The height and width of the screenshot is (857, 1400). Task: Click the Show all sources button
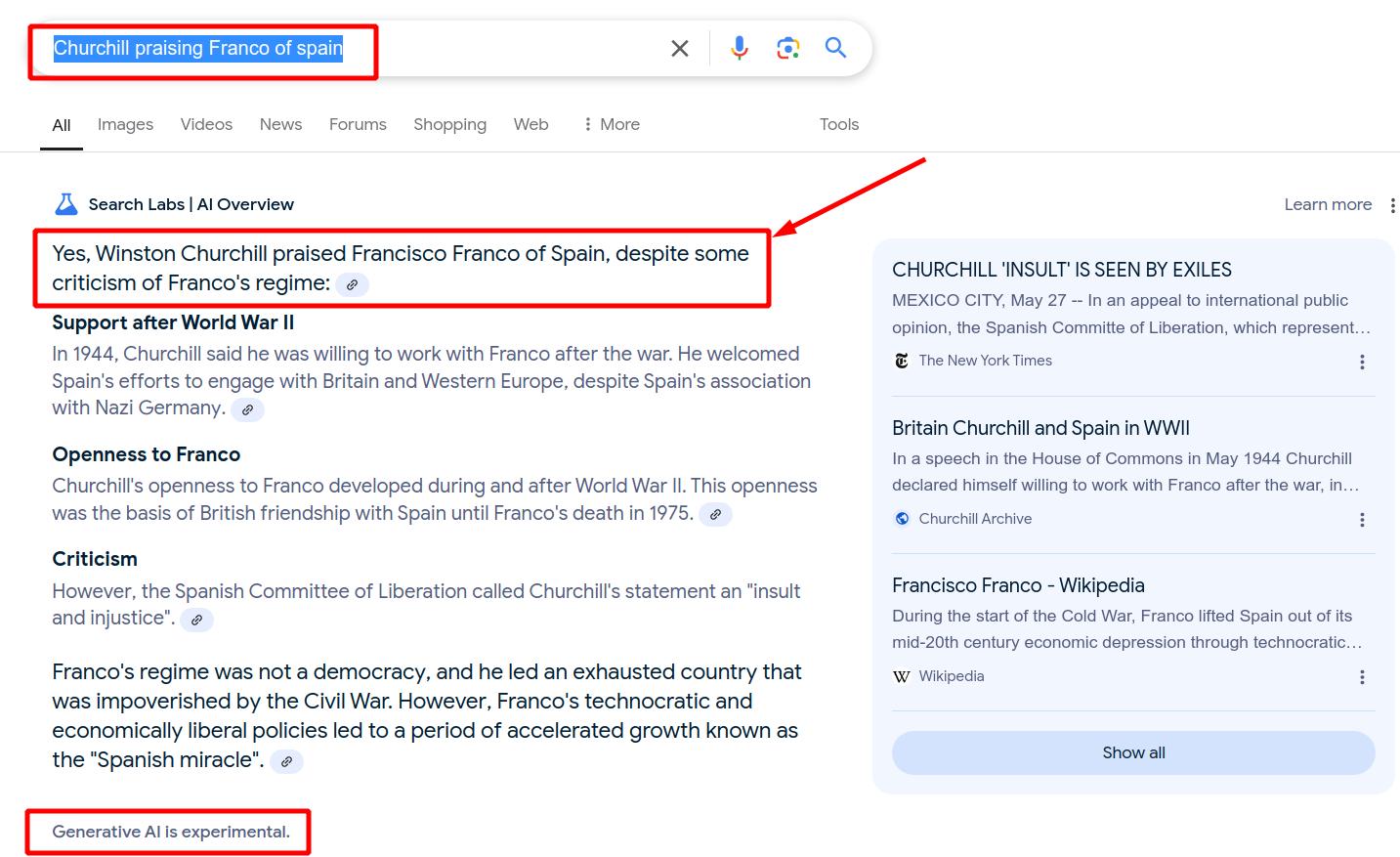(x=1133, y=752)
